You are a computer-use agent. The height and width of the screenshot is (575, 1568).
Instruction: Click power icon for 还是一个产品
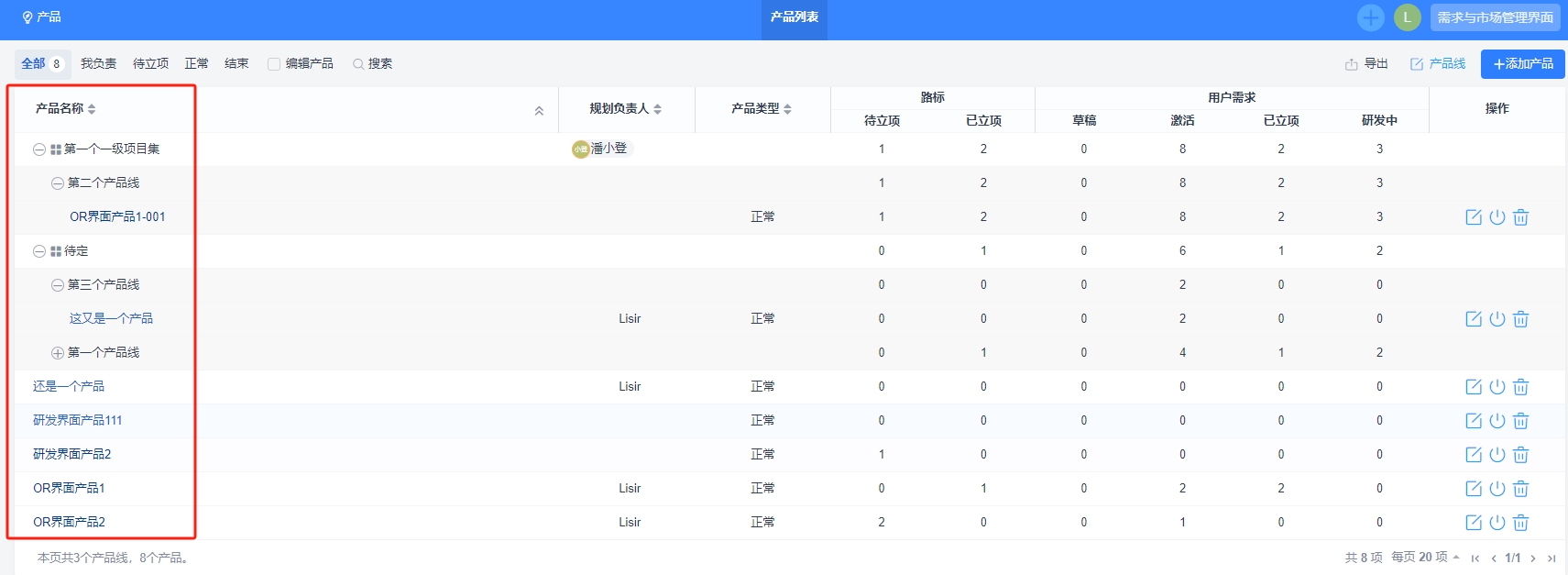pos(1497,387)
